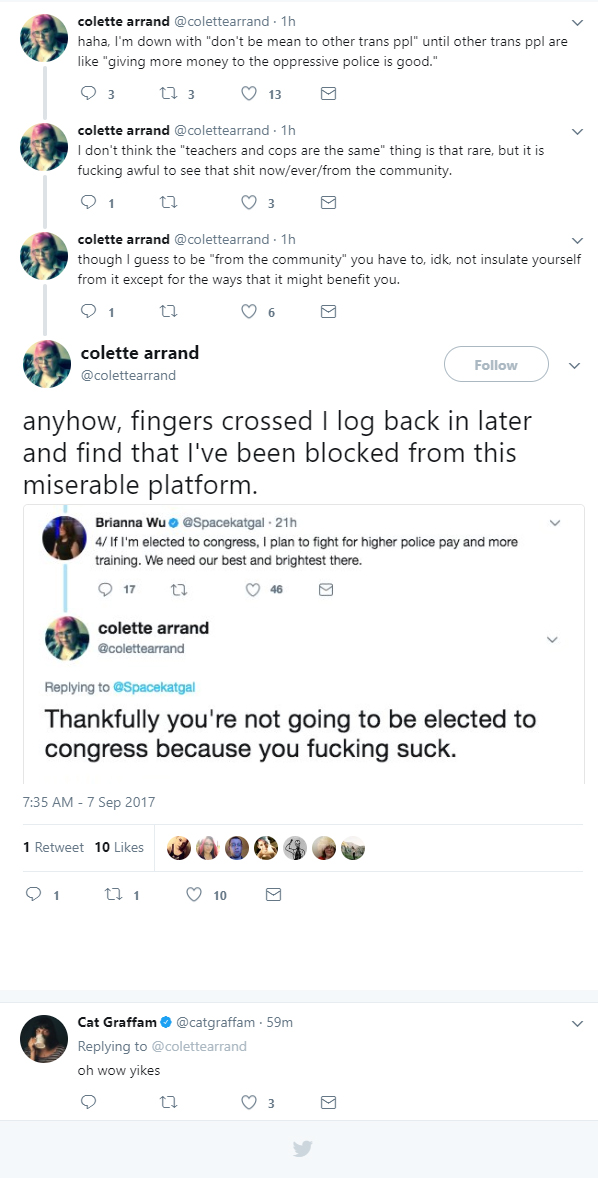Screen dimensions: 598x1178
Task: Like the "from the community" tweet with 6 likes
Action: [x=249, y=312]
